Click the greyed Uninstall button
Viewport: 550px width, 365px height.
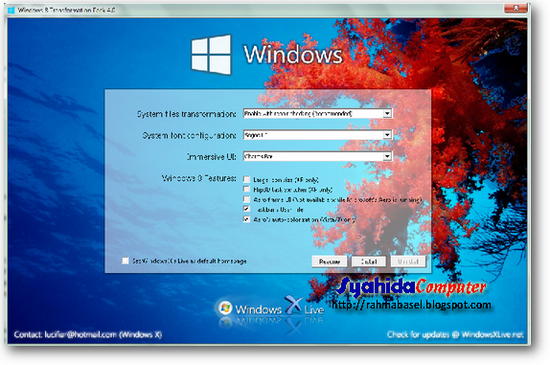(x=408, y=262)
